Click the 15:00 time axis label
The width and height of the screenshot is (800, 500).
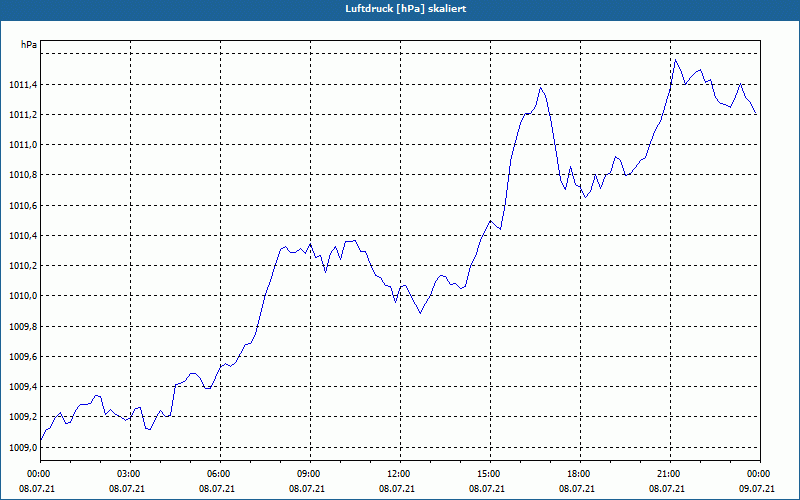pyautogui.click(x=490, y=474)
